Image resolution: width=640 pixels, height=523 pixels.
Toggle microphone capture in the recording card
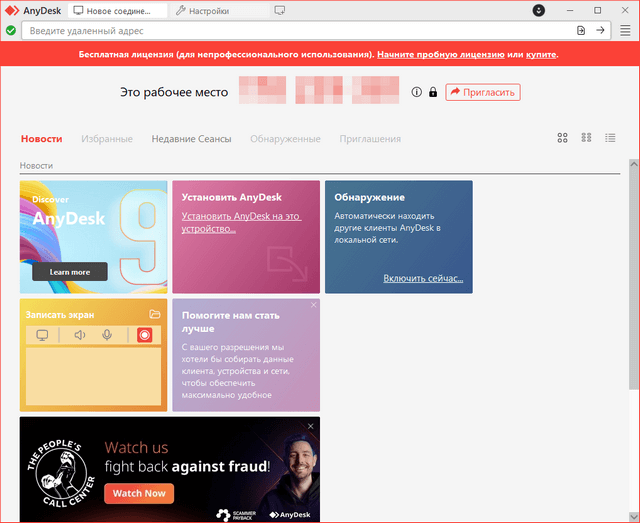coord(107,335)
